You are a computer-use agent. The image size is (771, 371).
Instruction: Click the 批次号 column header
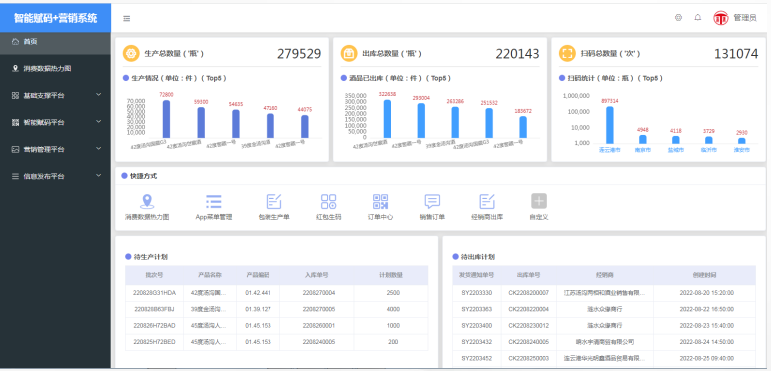154,275
